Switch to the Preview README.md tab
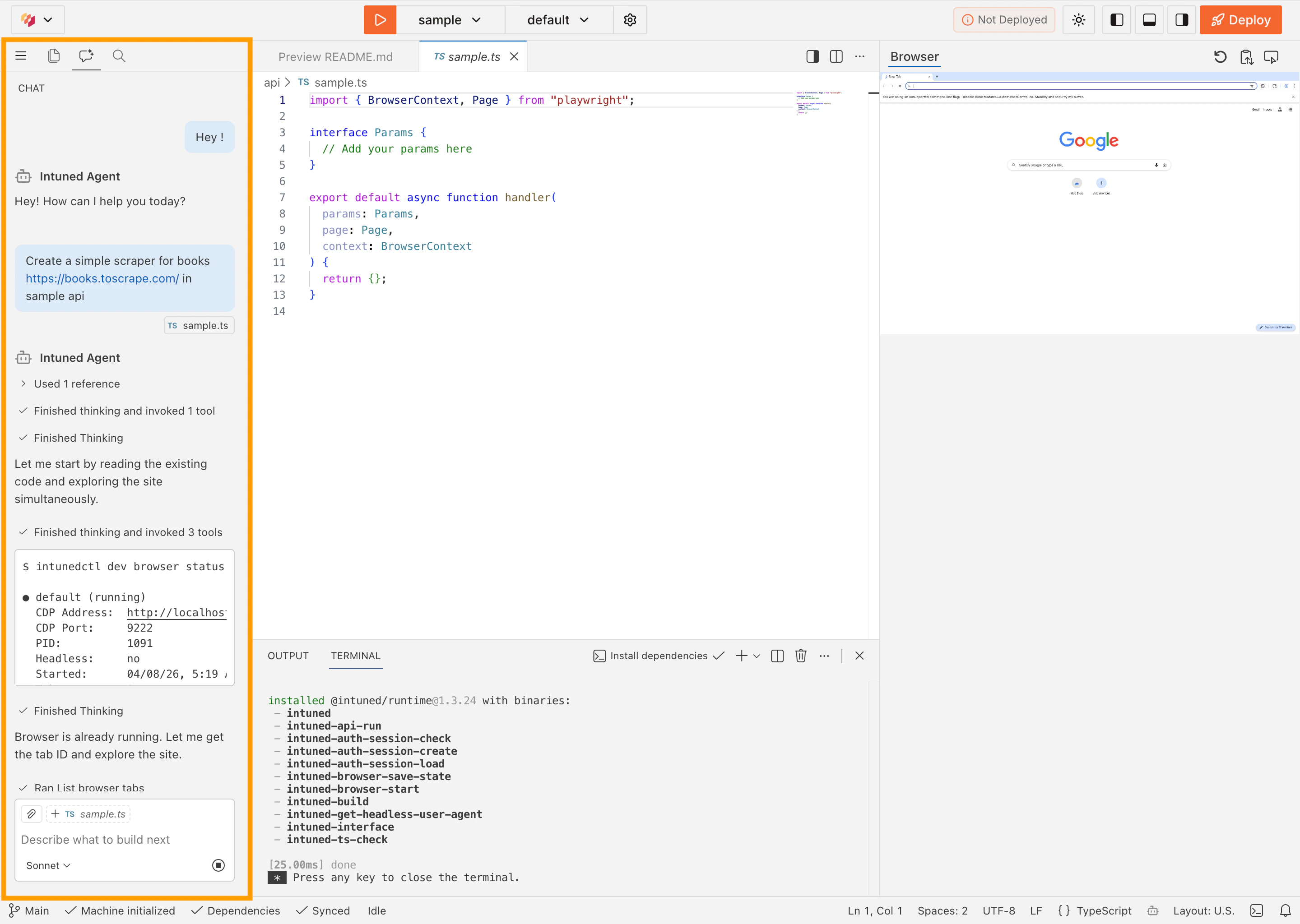Screen dimensions: 1300x924 336,56
